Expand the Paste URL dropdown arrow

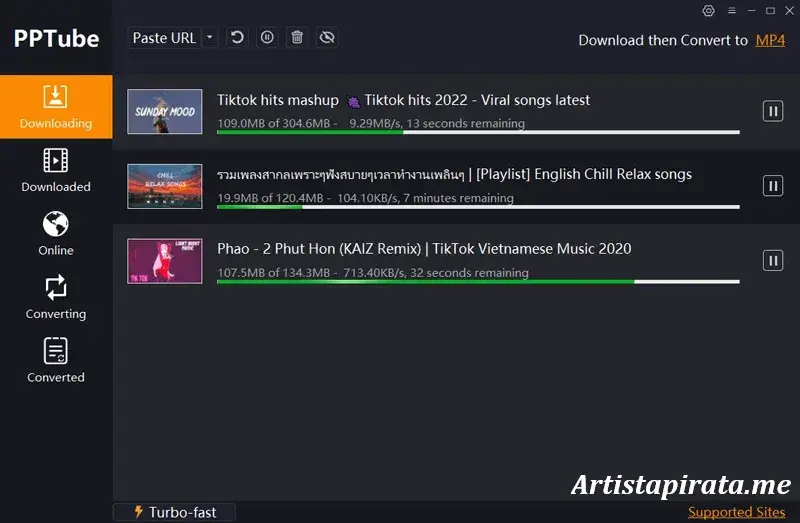point(210,38)
